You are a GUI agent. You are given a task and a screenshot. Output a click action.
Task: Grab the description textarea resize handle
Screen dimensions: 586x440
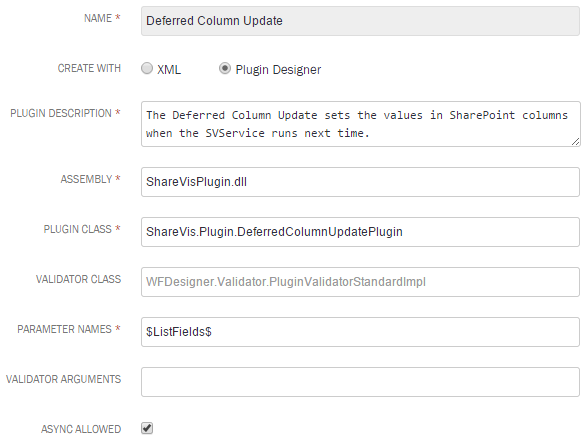click(576, 142)
